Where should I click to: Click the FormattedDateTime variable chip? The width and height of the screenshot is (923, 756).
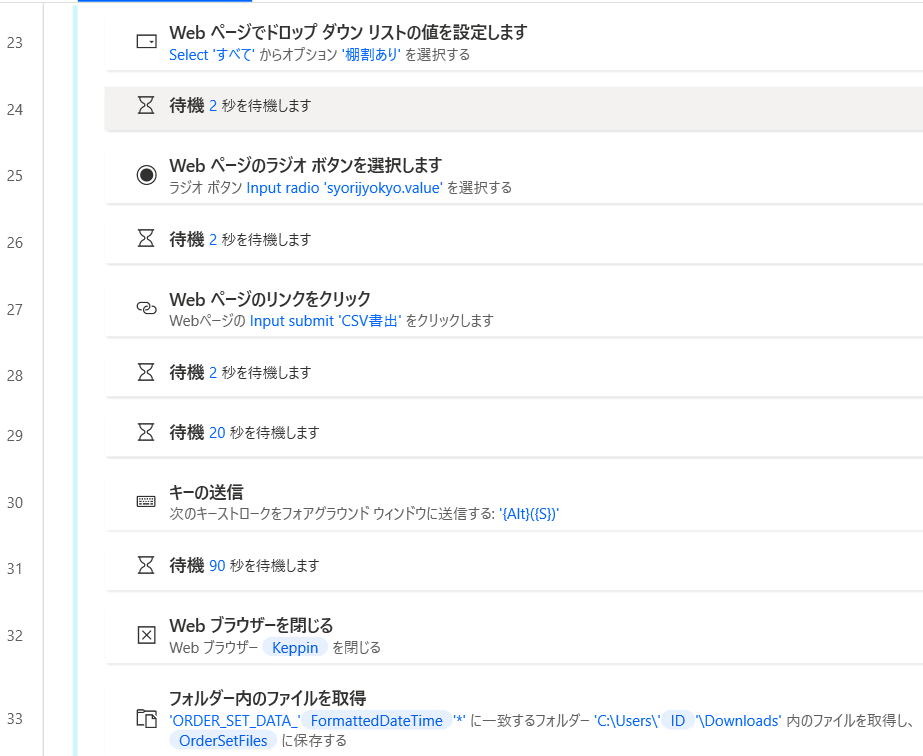point(377,721)
